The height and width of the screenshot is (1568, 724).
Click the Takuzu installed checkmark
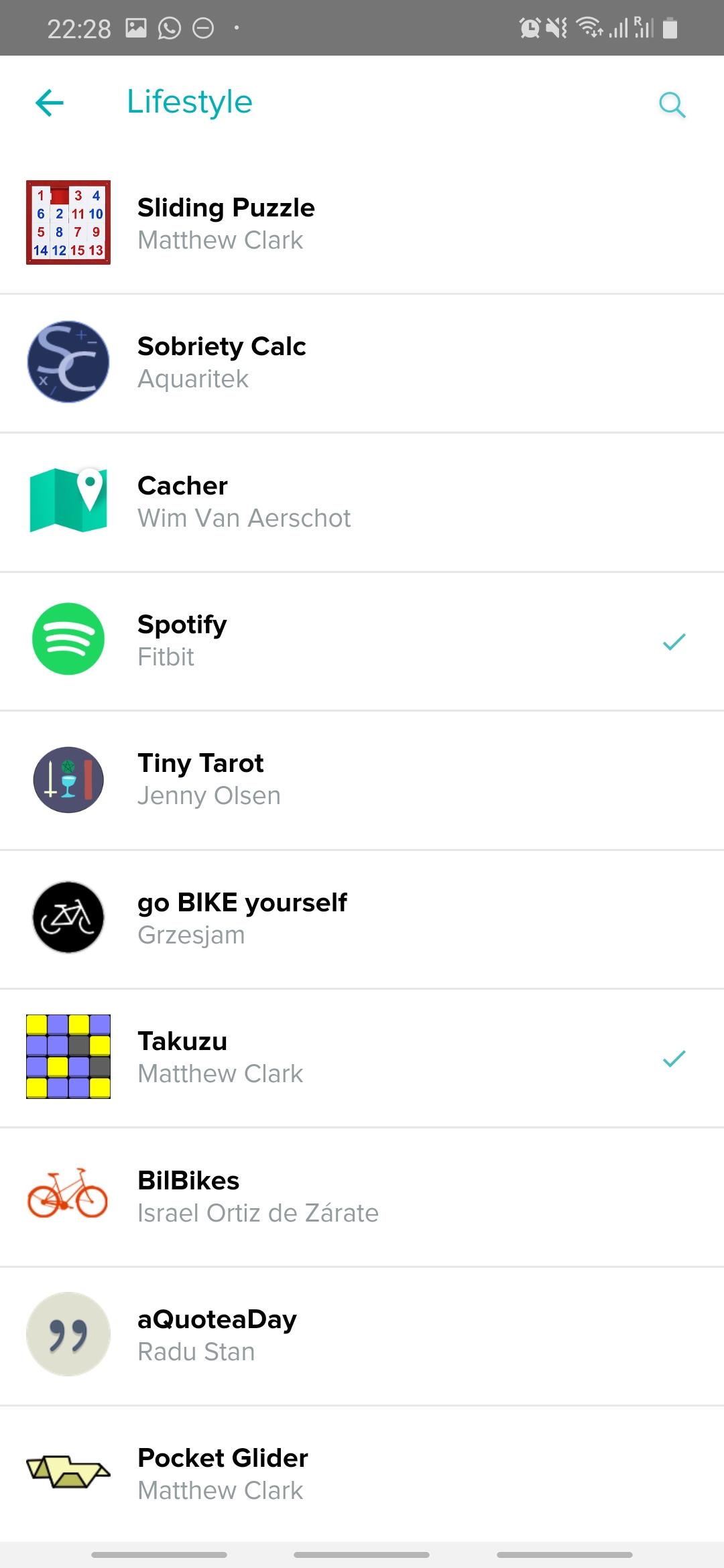(x=674, y=1059)
